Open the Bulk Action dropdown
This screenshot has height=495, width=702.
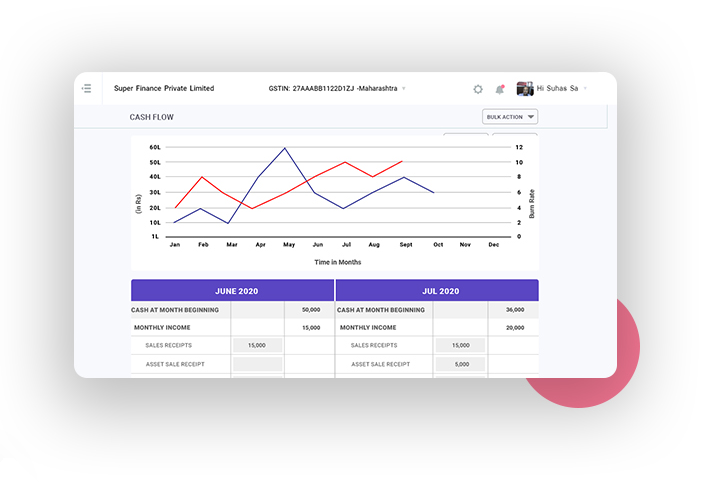click(510, 117)
